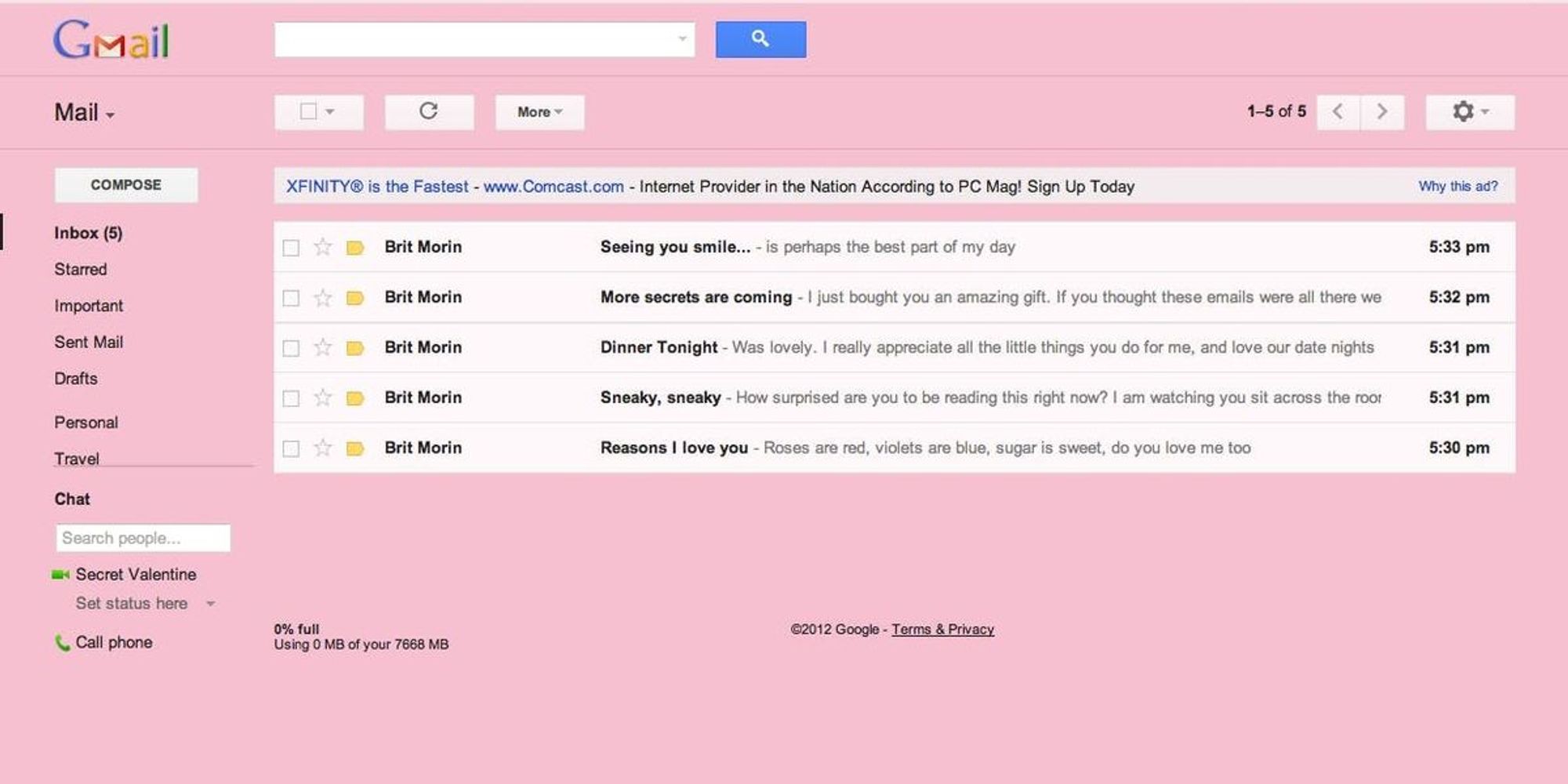Star the 'More secrets are coming' email
Image resolution: width=1568 pixels, height=784 pixels.
point(322,297)
